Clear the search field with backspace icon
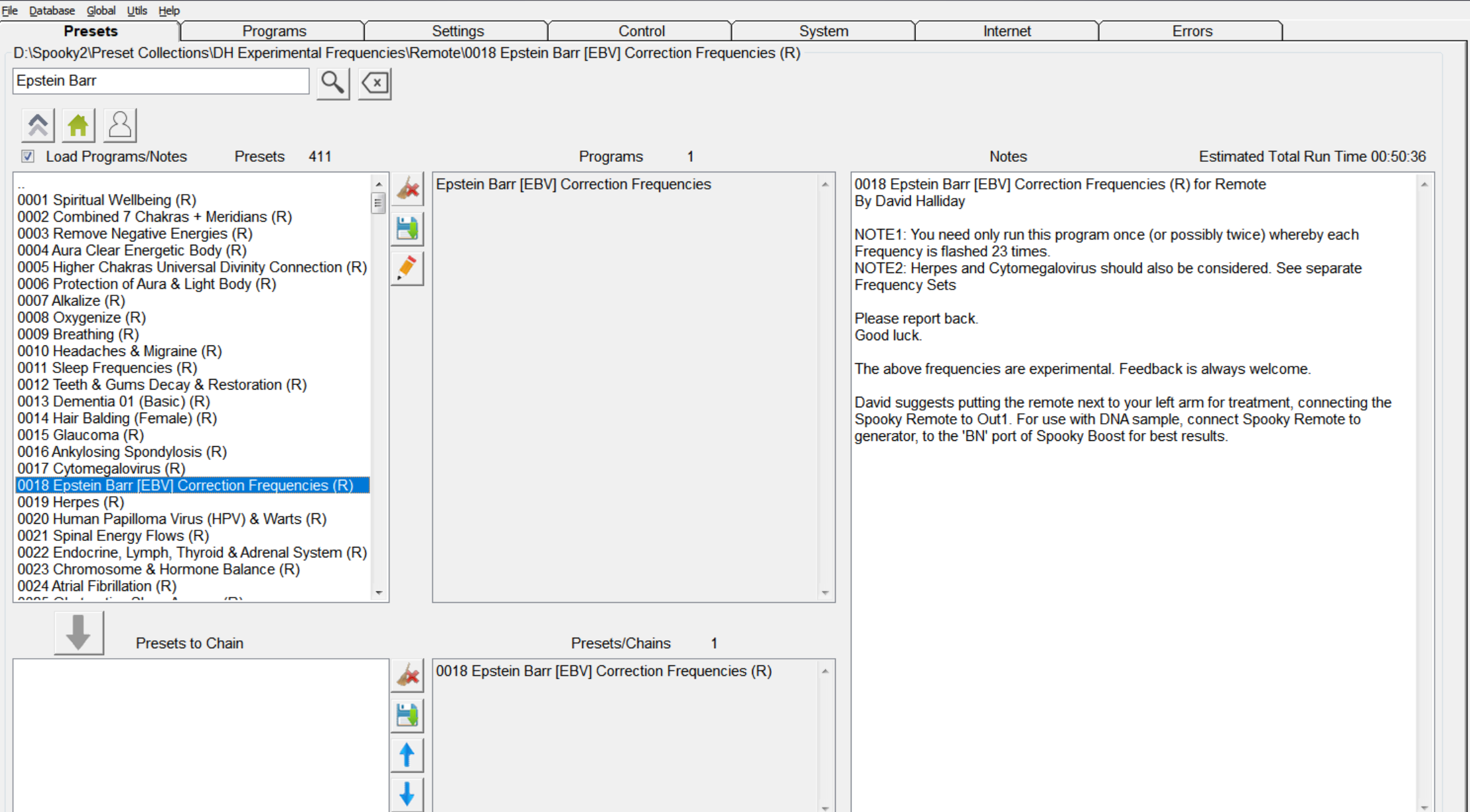1470x812 pixels. click(x=374, y=84)
